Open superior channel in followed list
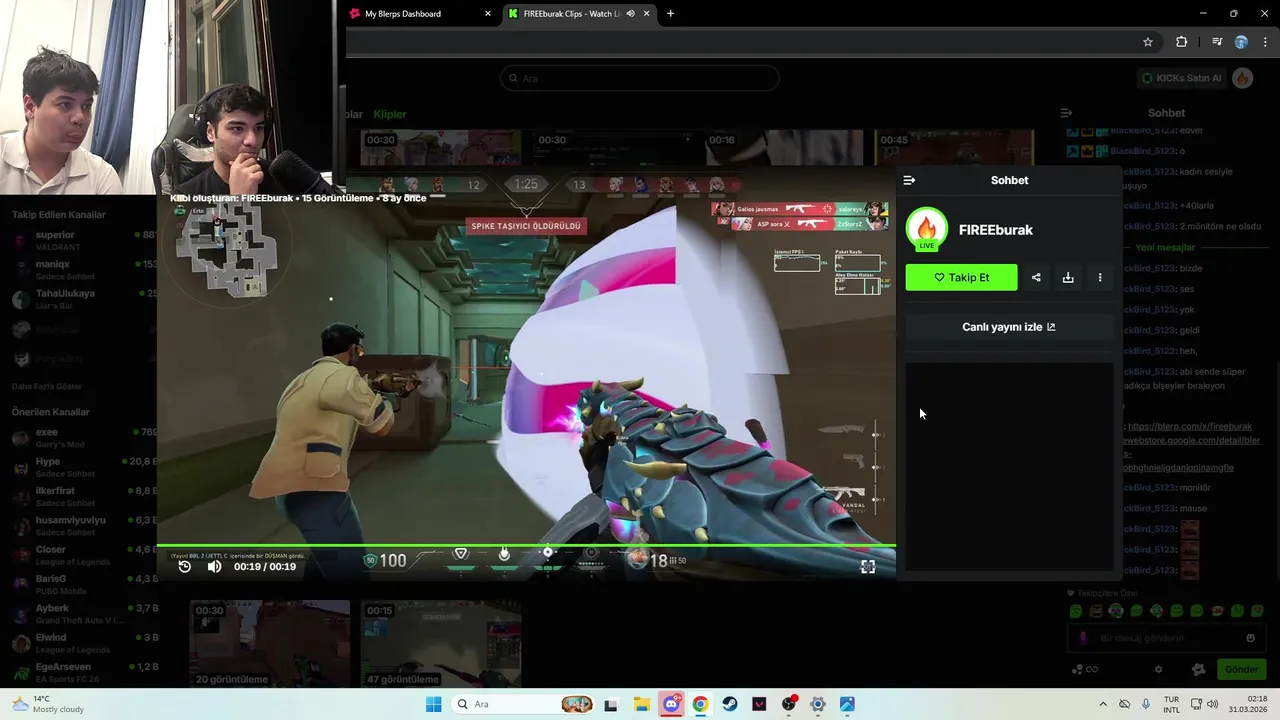 click(79, 240)
